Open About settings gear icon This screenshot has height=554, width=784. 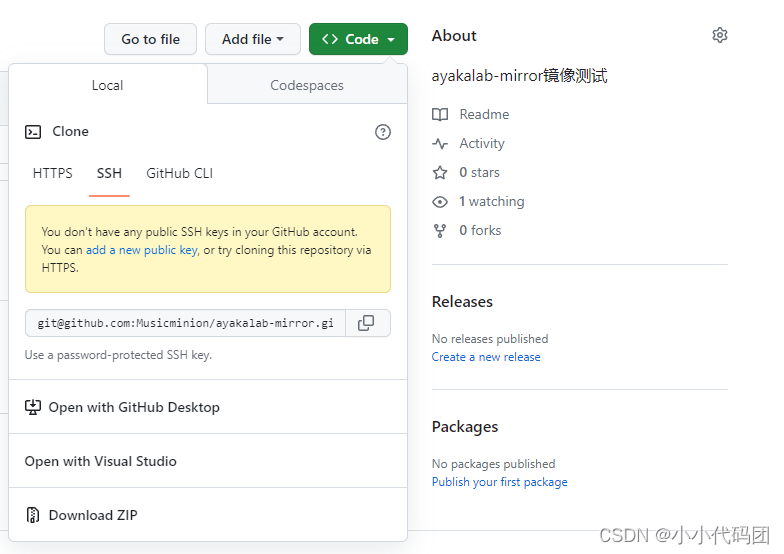[720, 36]
